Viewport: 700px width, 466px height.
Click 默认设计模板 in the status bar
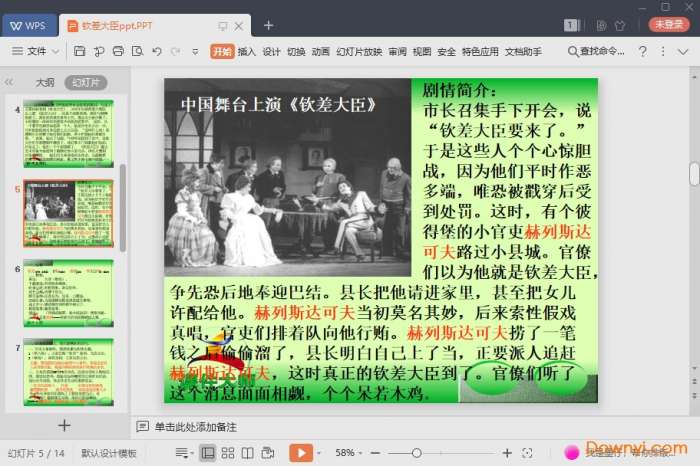coord(108,453)
